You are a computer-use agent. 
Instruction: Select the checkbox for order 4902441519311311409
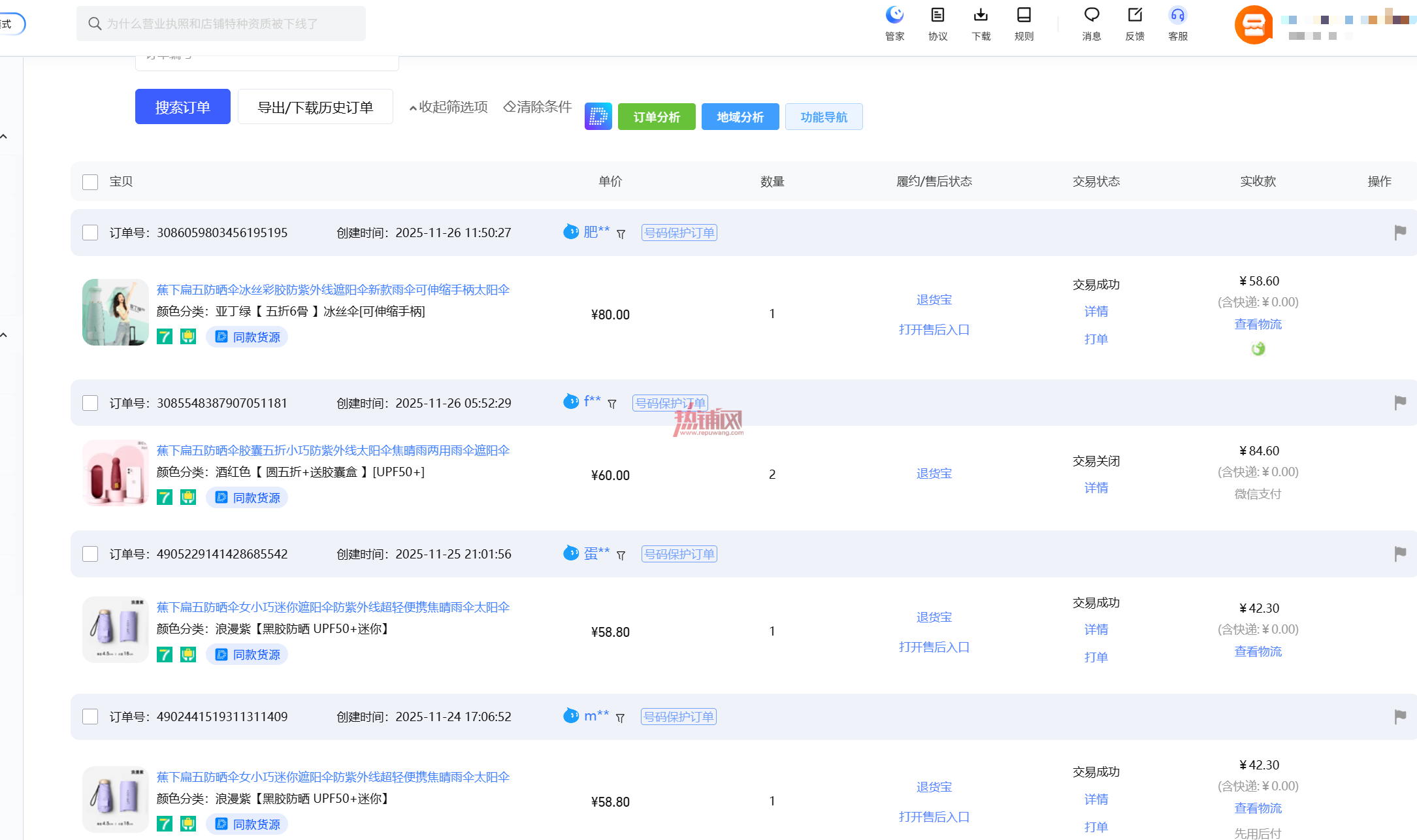(x=90, y=717)
